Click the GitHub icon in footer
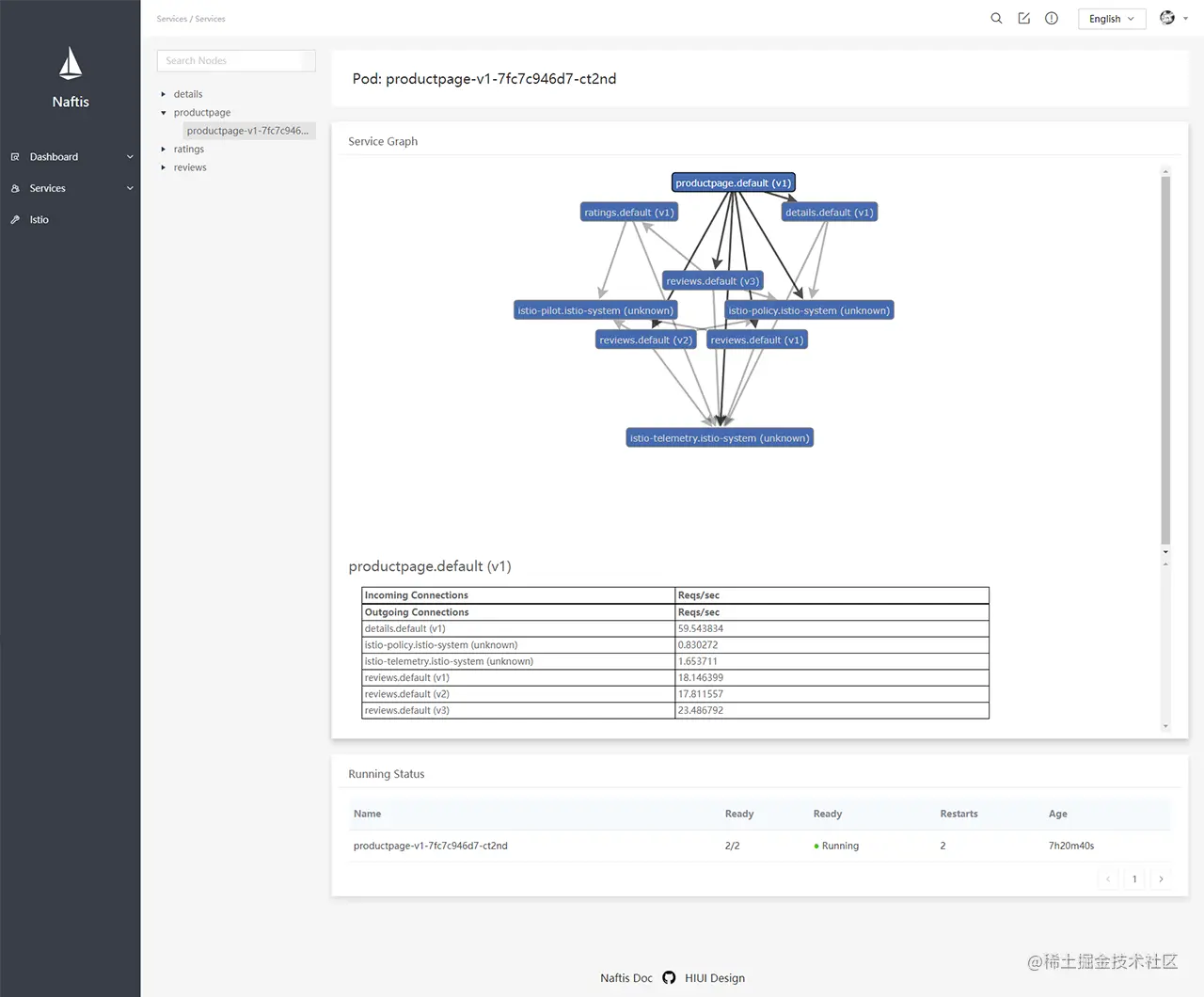The image size is (1204, 997). click(669, 977)
